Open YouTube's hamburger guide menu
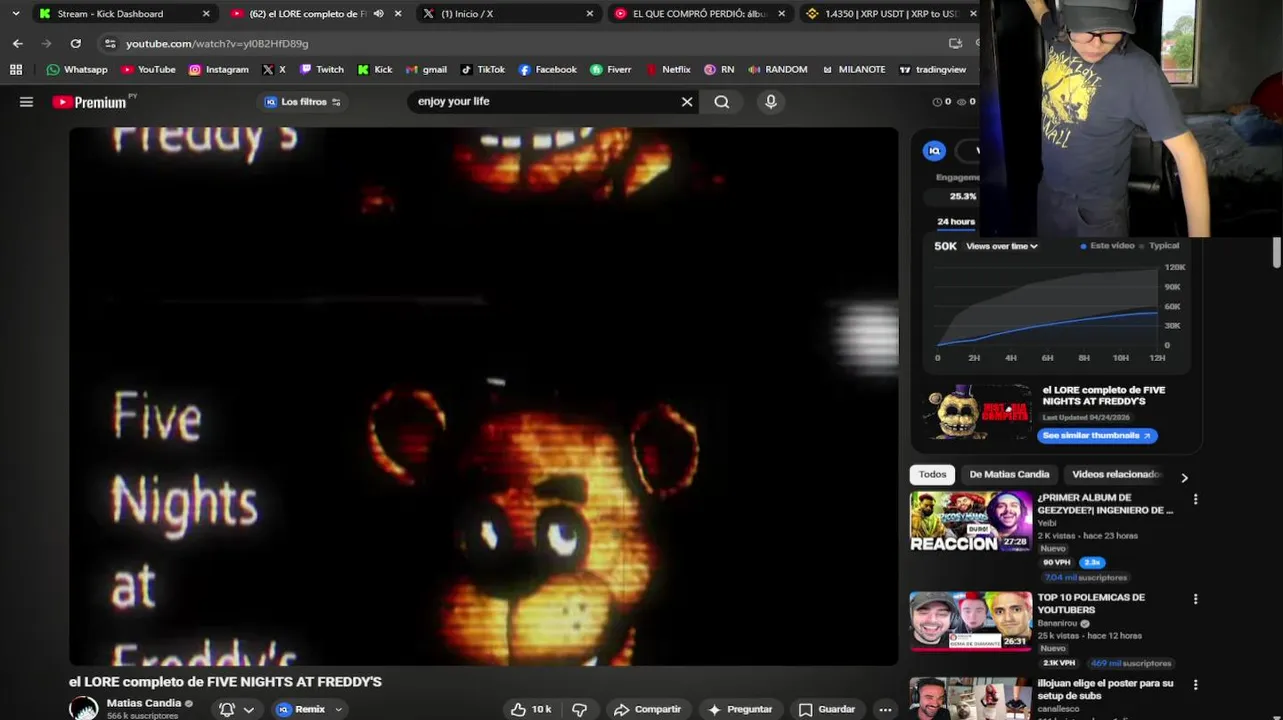Image resolution: width=1283 pixels, height=720 pixels. pos(27,102)
